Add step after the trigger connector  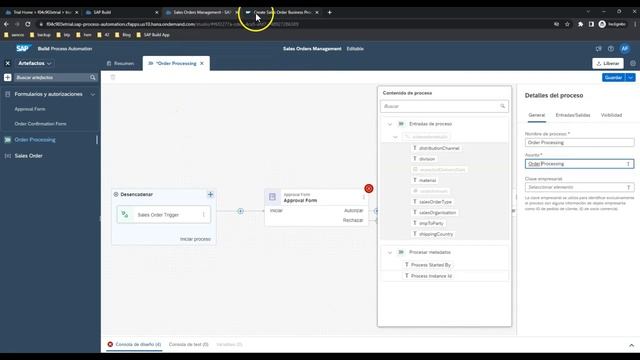point(240,211)
